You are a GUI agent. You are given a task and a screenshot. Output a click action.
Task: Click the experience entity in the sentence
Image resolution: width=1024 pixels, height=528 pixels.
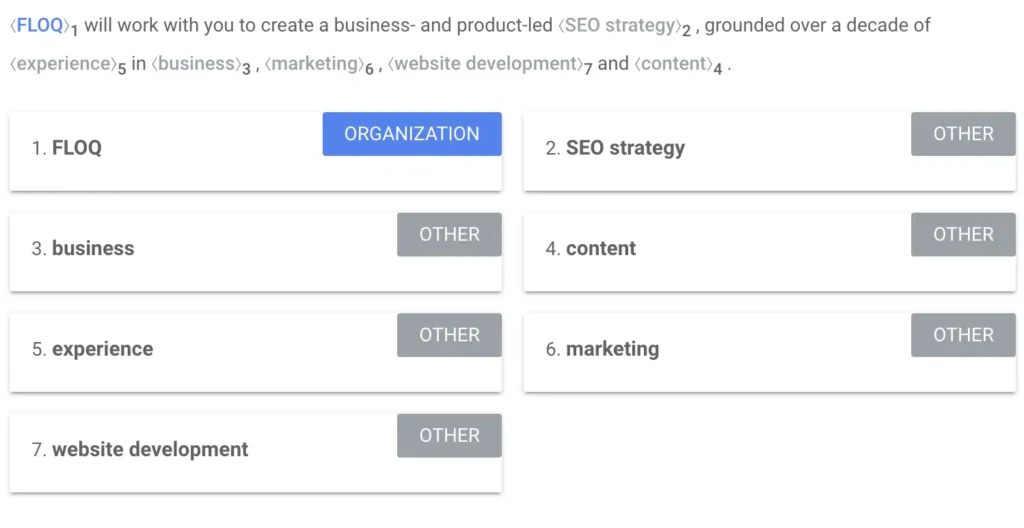[63, 64]
